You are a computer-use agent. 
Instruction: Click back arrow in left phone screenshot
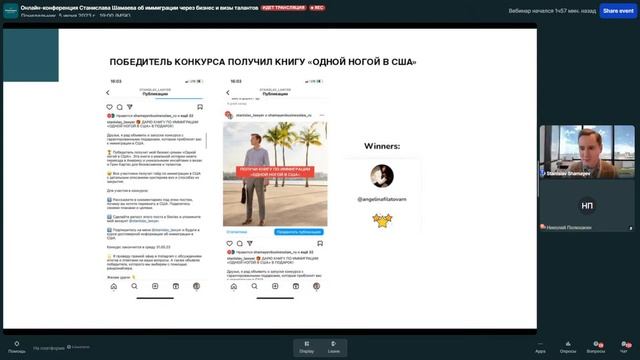(x=108, y=93)
